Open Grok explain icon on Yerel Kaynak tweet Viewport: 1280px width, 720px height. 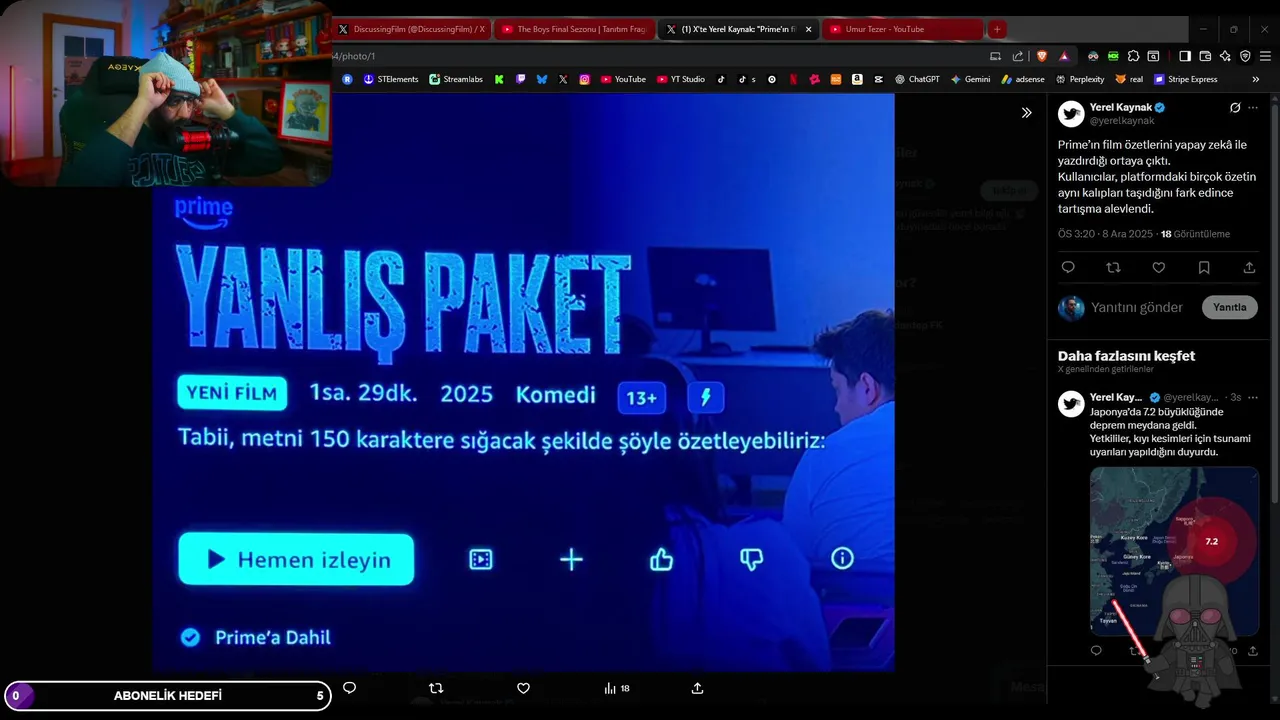1235,108
